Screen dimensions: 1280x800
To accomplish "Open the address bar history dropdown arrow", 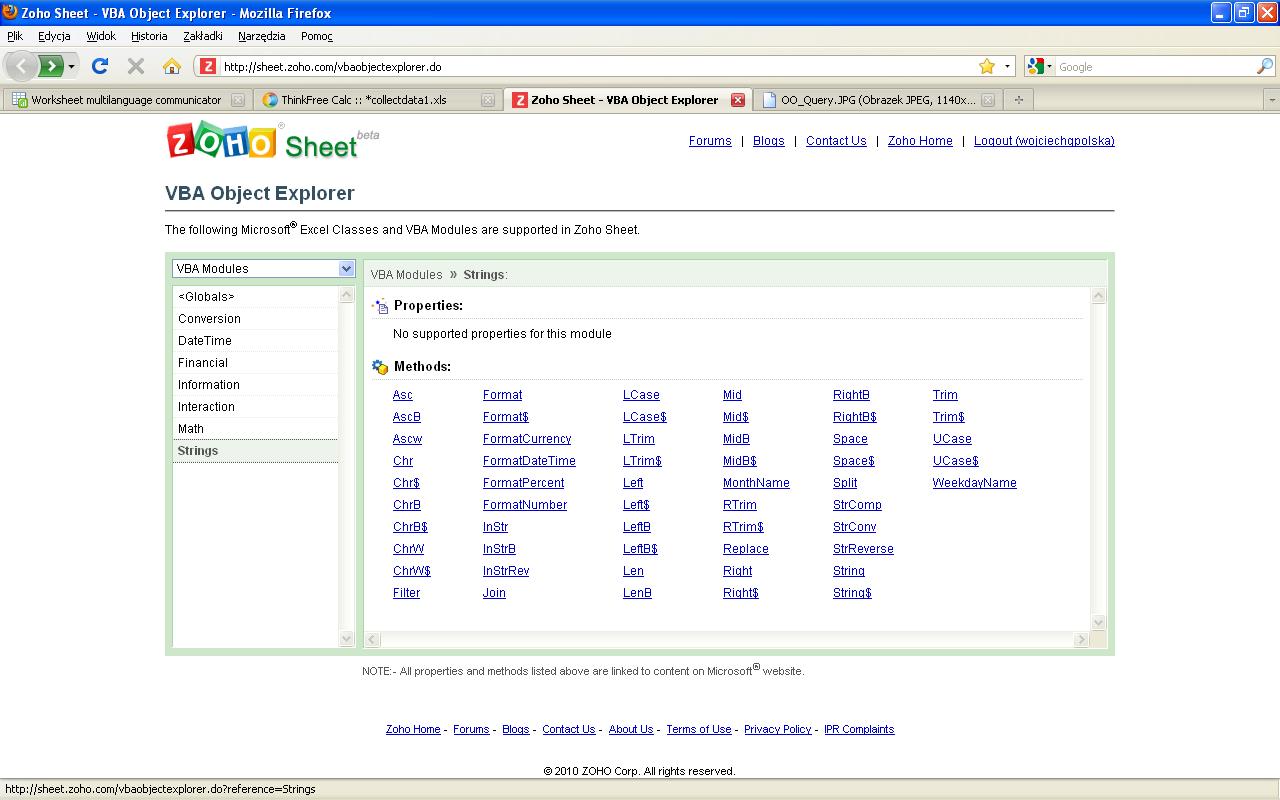I will click(1007, 66).
